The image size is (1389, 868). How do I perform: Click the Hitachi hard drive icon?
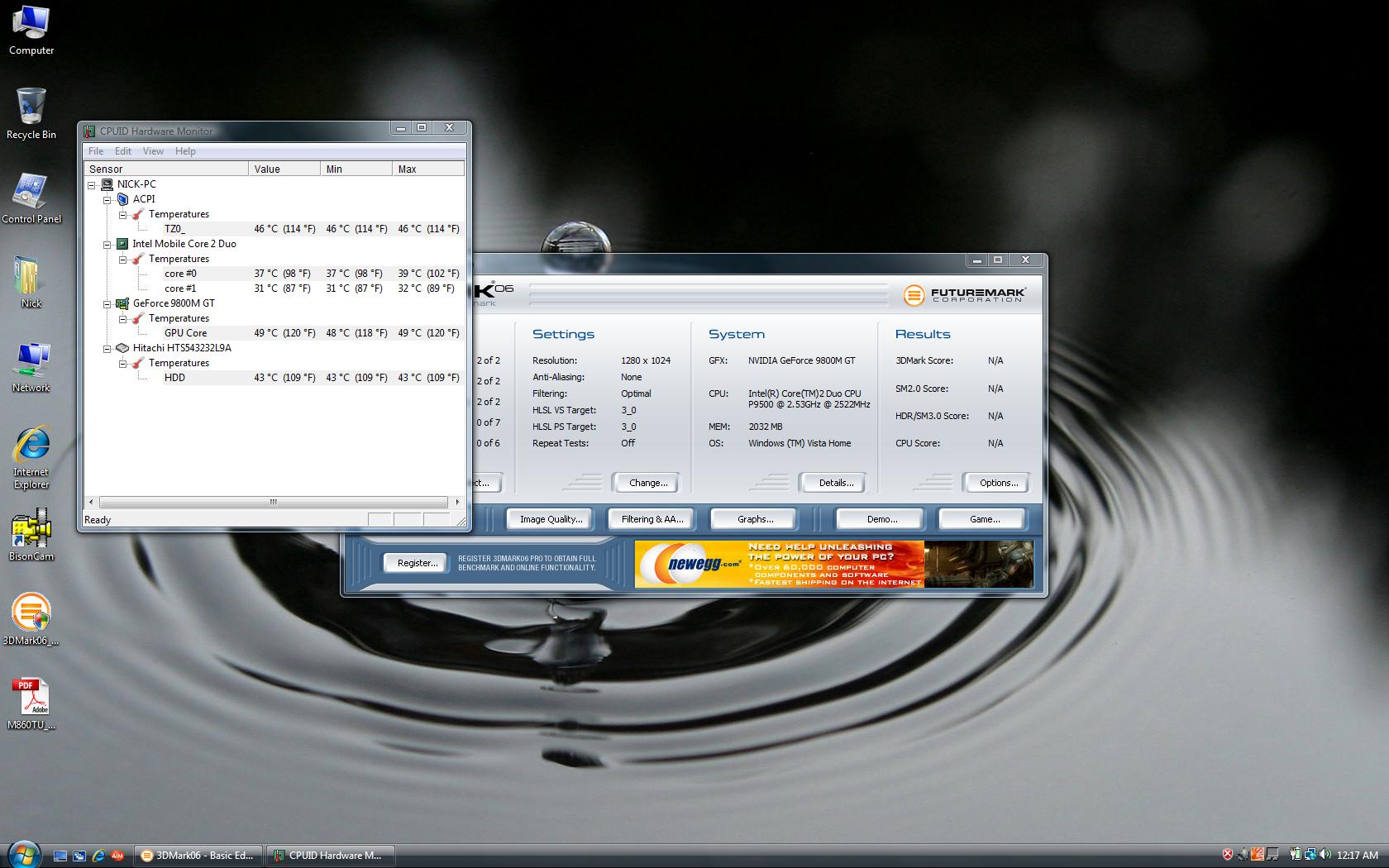tap(122, 348)
